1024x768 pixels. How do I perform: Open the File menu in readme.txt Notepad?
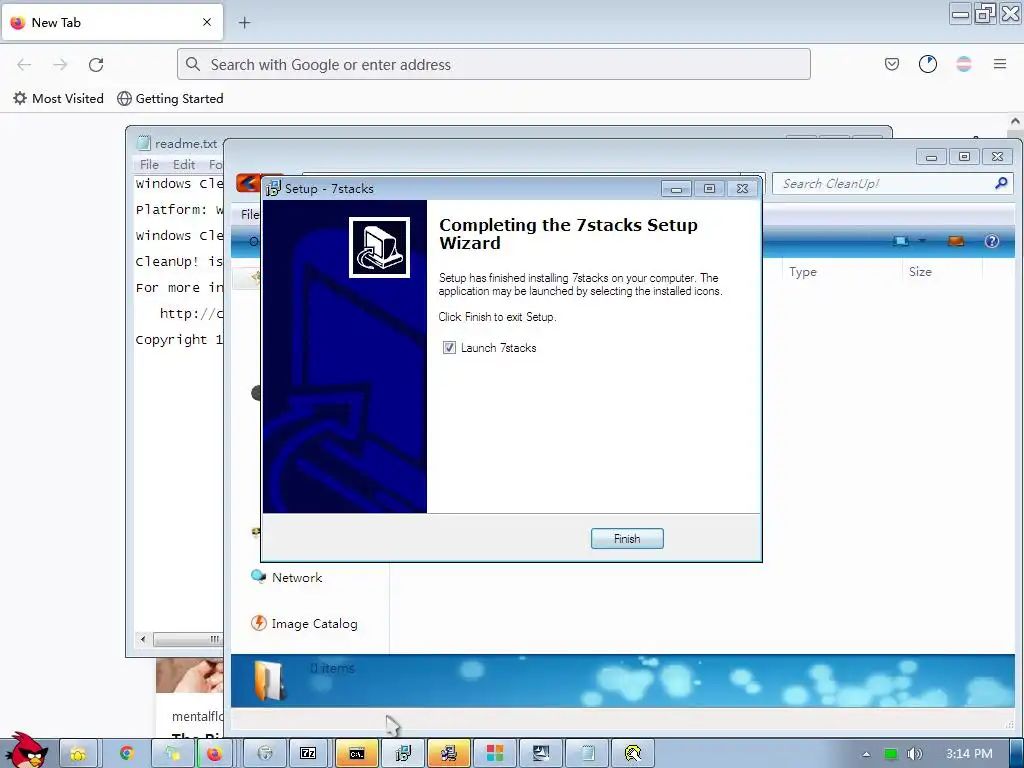[x=149, y=165]
